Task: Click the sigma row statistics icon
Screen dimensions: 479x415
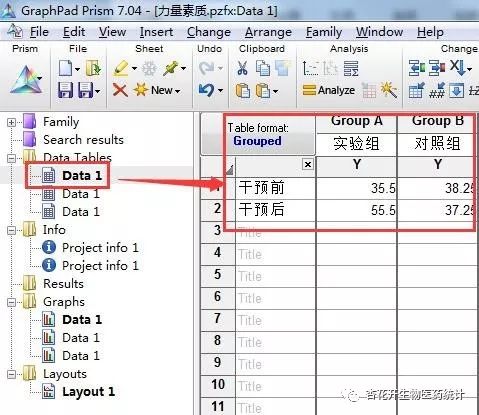Action: point(351,68)
